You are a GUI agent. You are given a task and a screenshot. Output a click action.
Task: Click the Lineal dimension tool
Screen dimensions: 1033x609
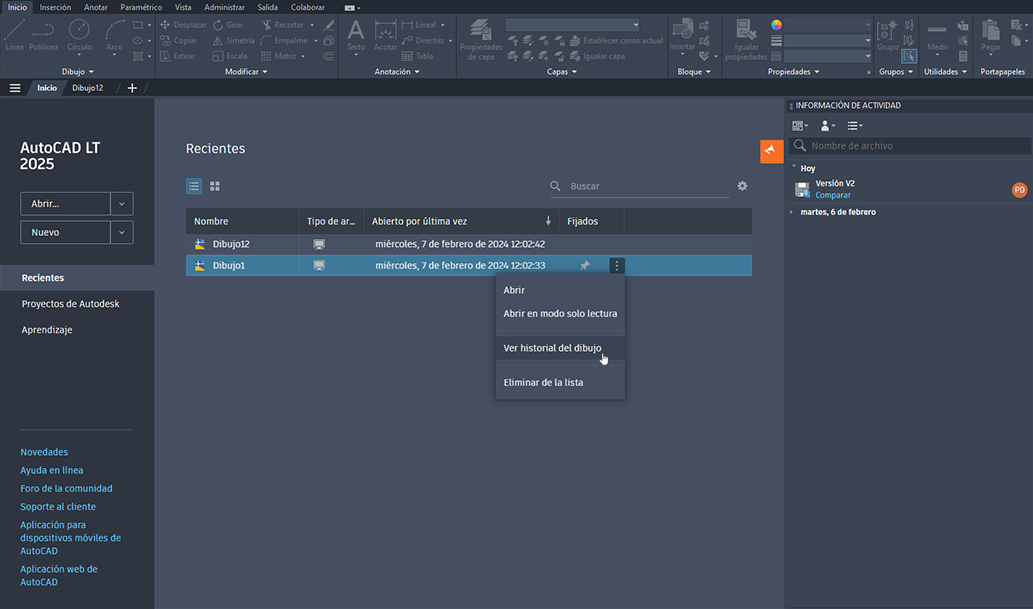pyautogui.click(x=419, y=25)
